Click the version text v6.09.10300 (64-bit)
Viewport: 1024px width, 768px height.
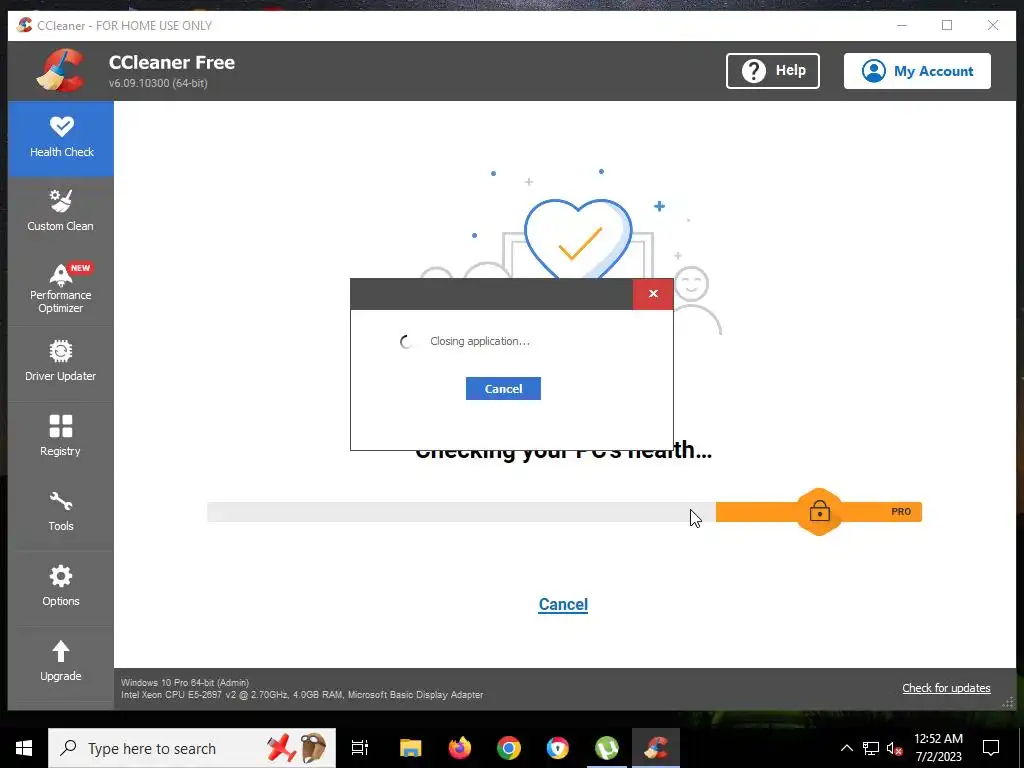158,83
